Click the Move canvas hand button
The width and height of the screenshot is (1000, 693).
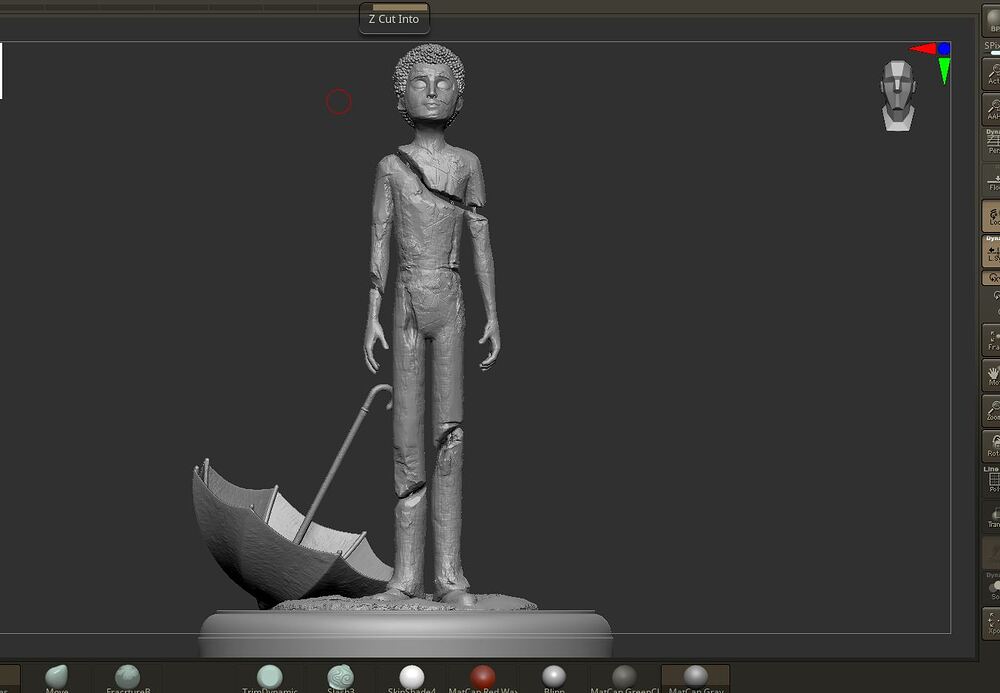click(x=991, y=375)
